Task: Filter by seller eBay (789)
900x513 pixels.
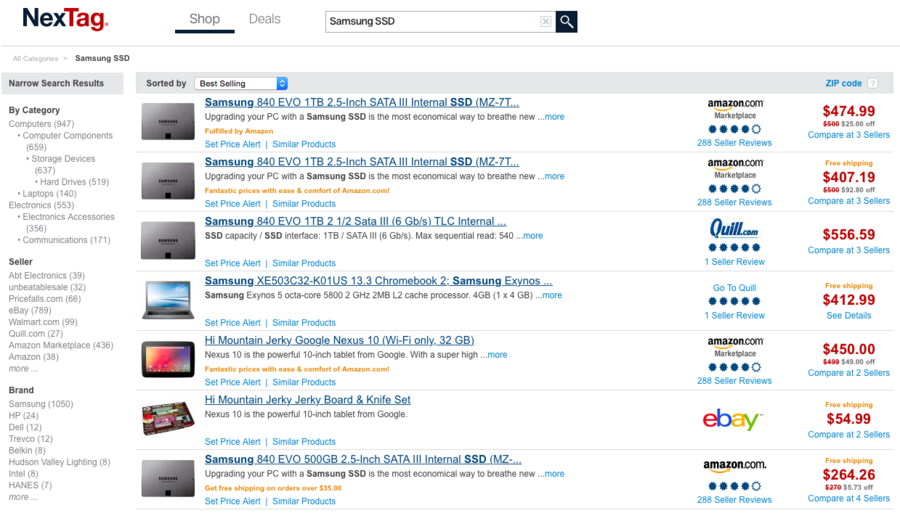Action: pos(30,310)
